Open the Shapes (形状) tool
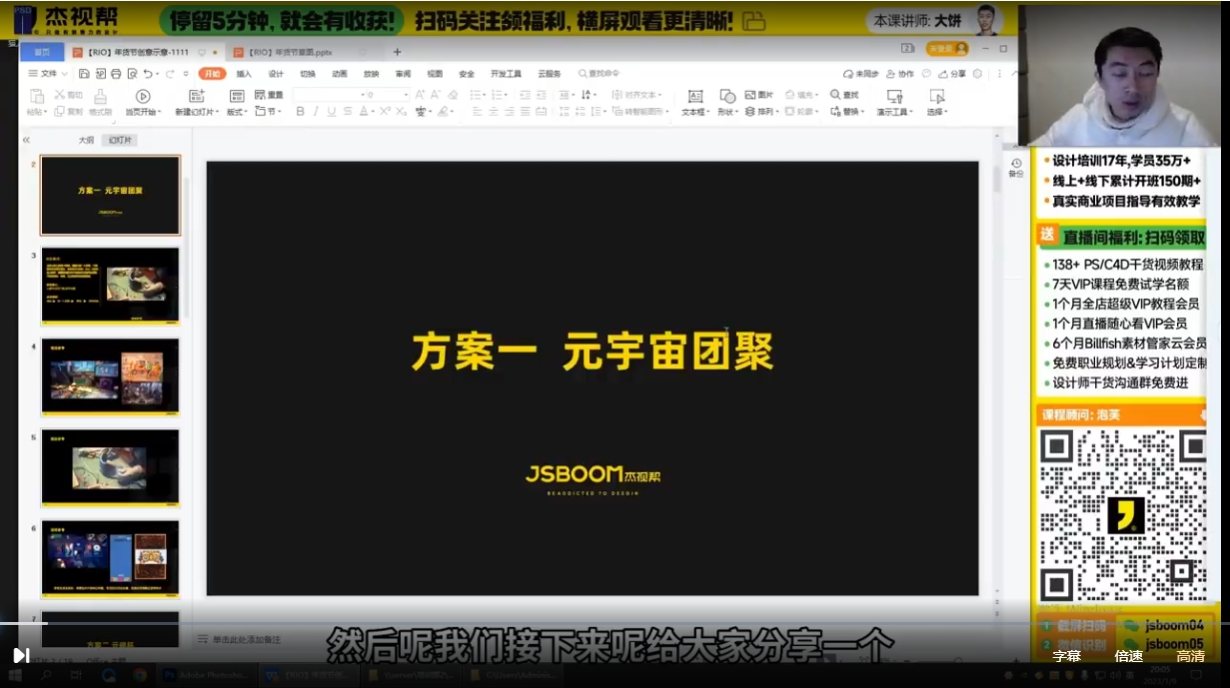Viewport: 1230px width, 688px height. (727, 97)
